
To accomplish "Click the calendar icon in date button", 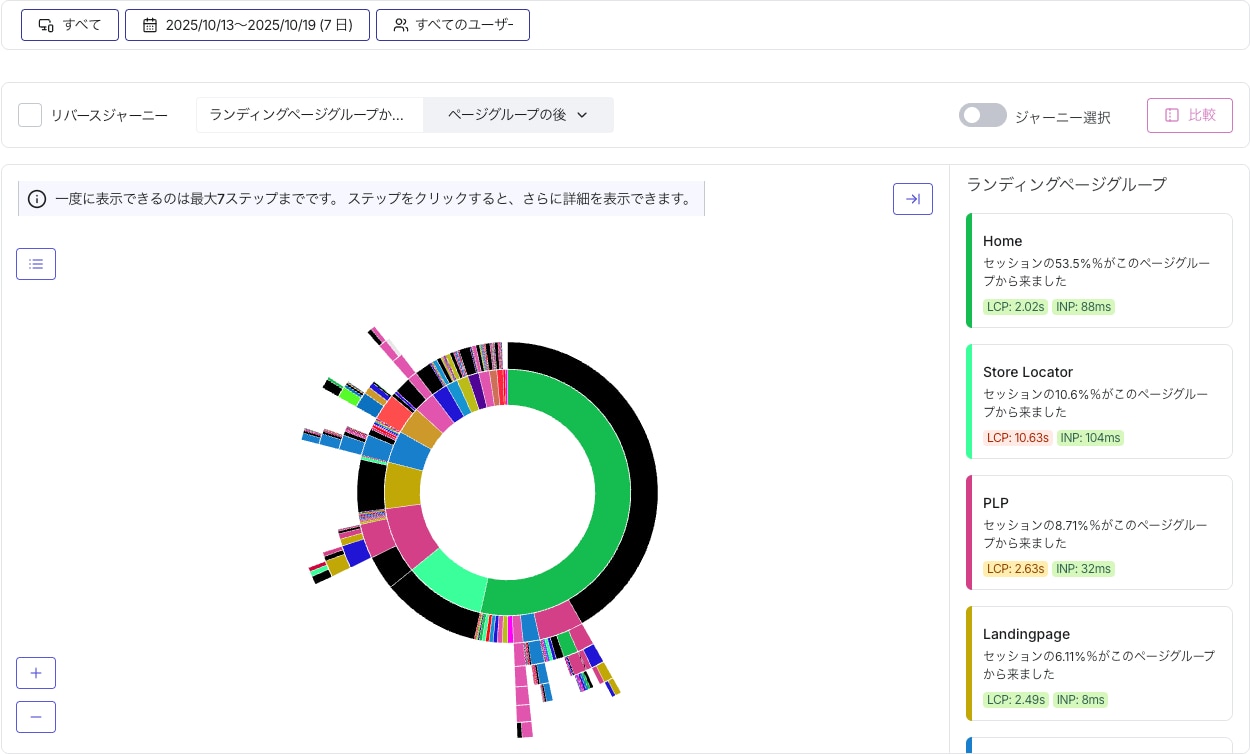I will coord(150,25).
